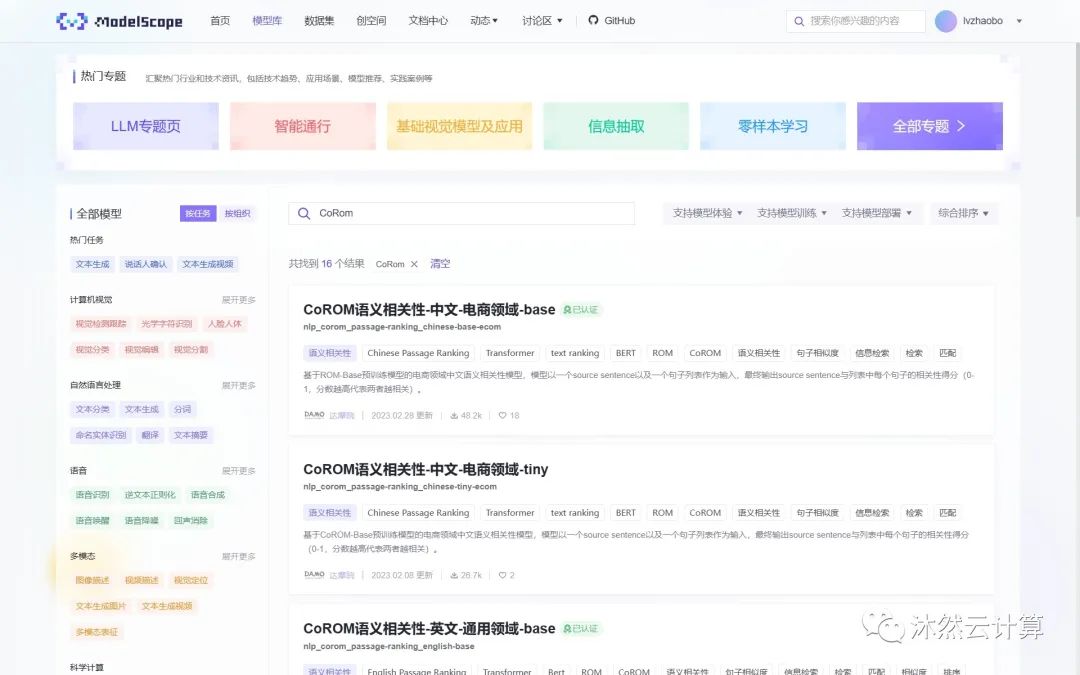Screen dimensions: 1080x675
Task: Click the model search field containing CoRom
Action: [461, 214]
